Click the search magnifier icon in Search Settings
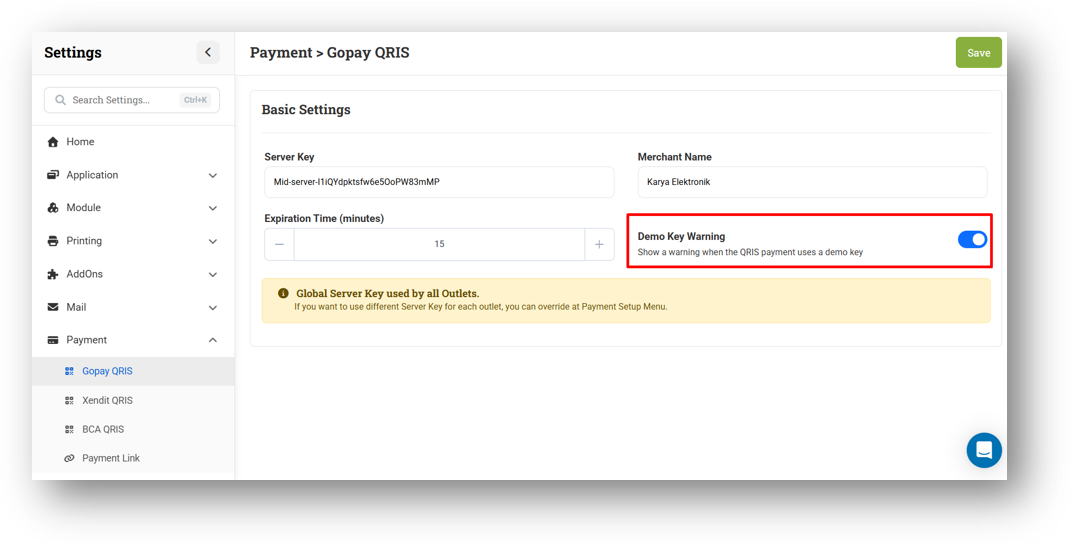 (x=60, y=100)
